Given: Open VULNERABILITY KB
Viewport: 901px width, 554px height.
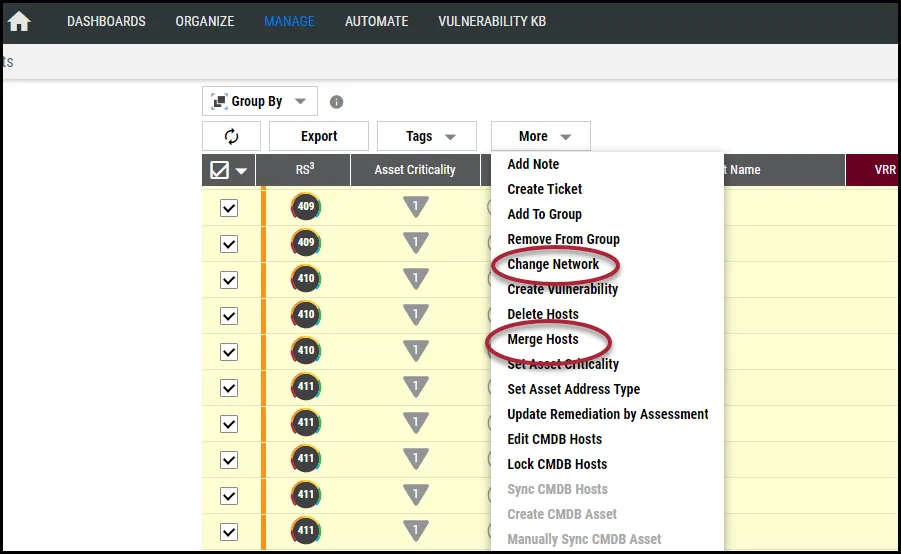Looking at the screenshot, I should coord(492,21).
